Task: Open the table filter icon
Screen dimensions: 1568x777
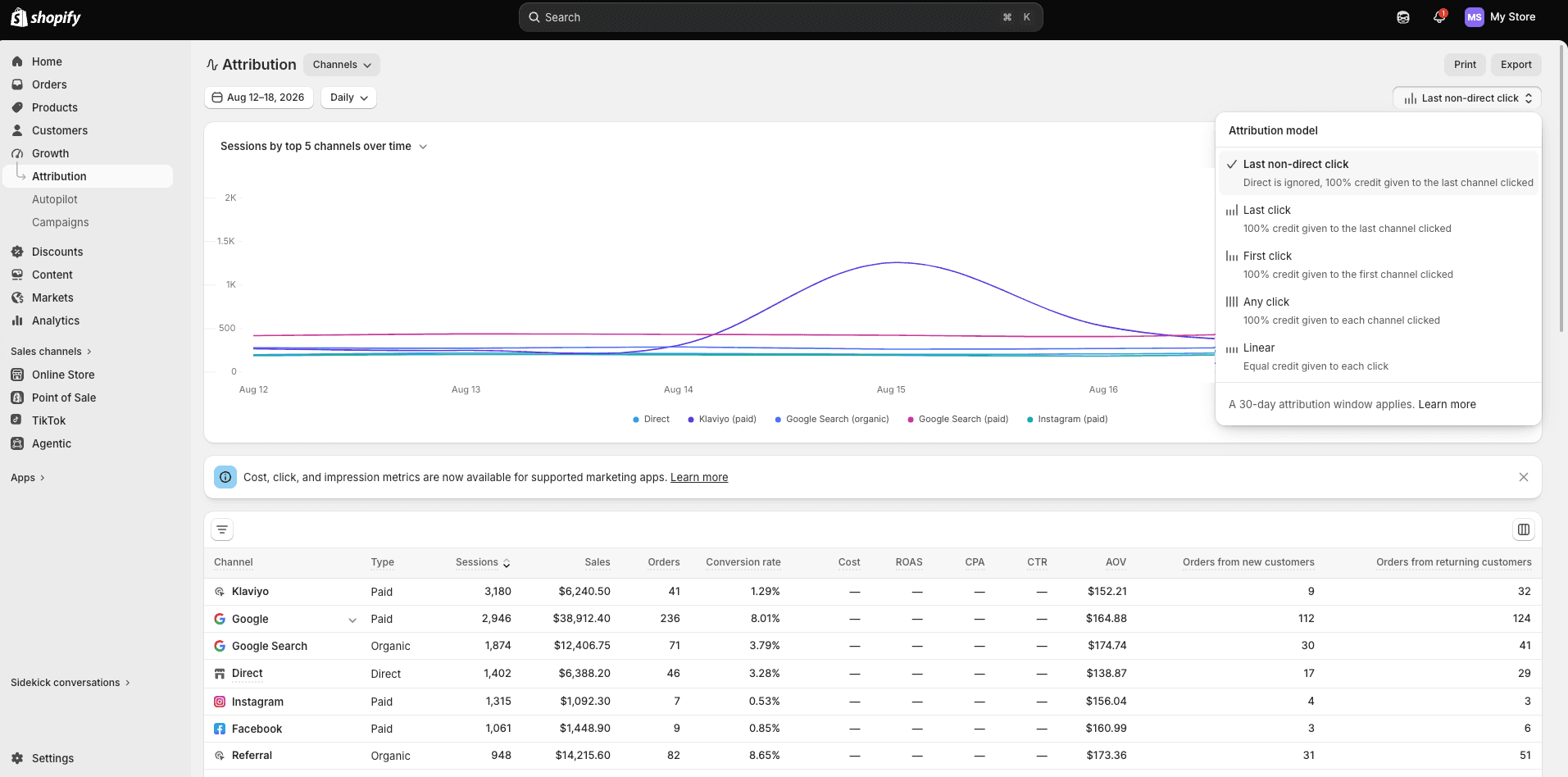Action: click(x=222, y=529)
